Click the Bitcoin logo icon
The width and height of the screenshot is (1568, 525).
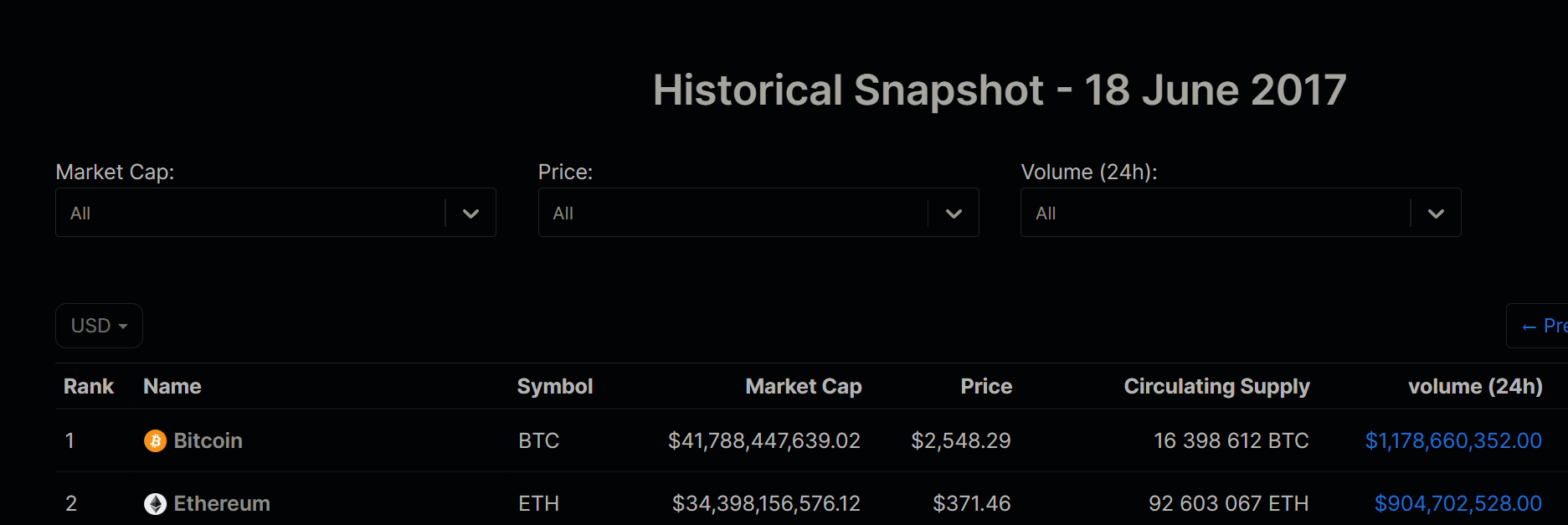point(155,440)
